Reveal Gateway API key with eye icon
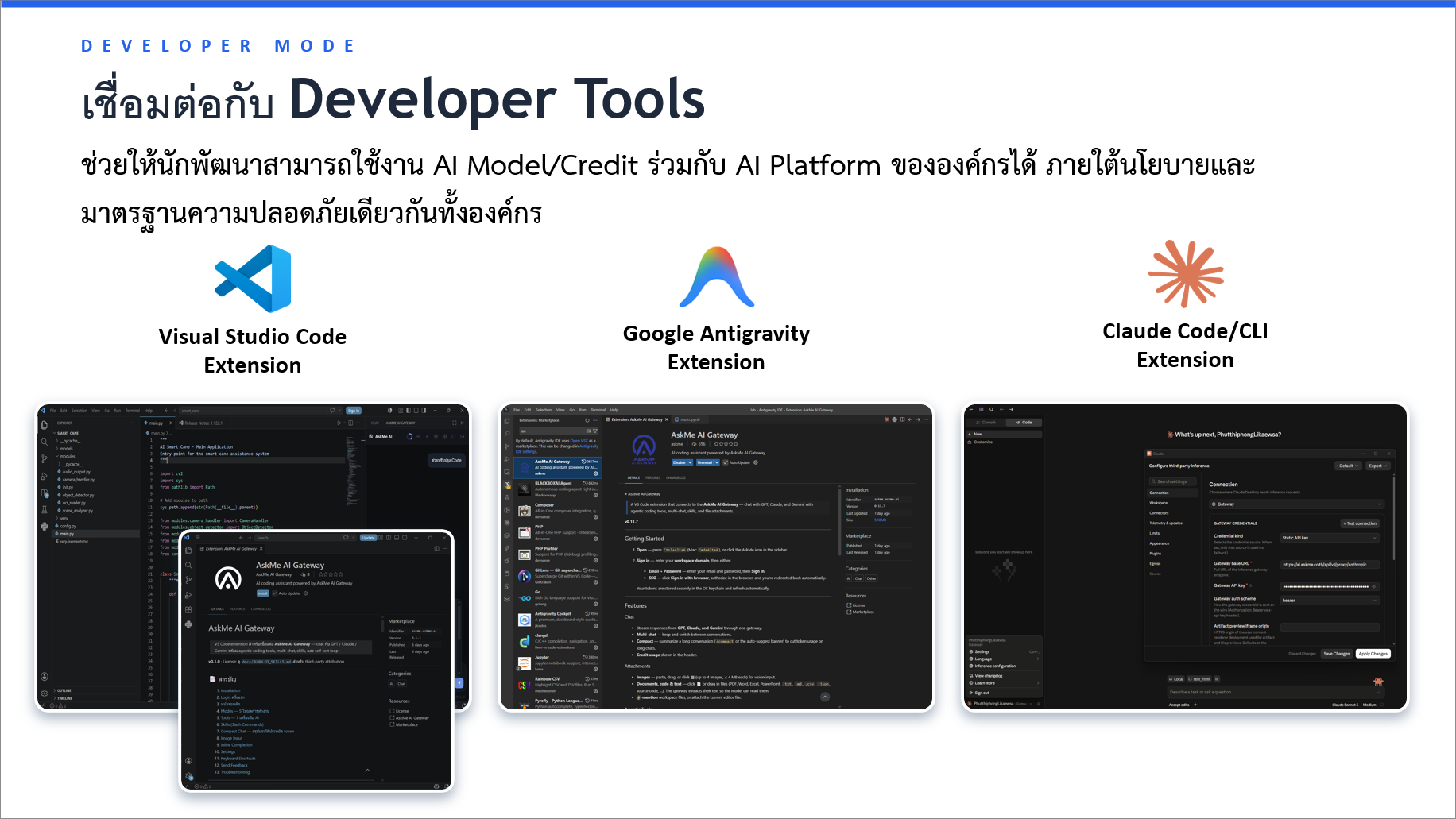Screen dimensions: 1456x819 [x=1373, y=586]
